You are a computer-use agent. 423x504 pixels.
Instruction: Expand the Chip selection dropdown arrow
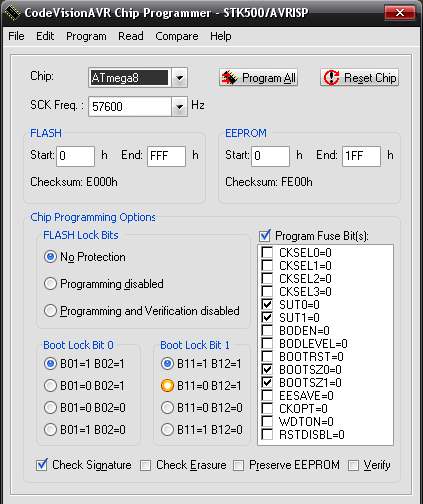pos(179,78)
